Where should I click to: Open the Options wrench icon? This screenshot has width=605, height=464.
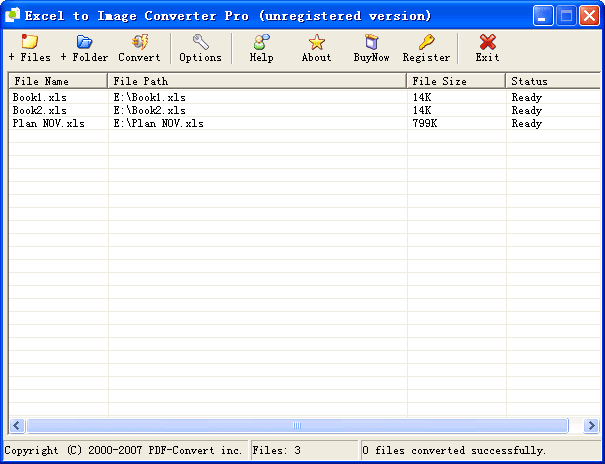coord(200,42)
